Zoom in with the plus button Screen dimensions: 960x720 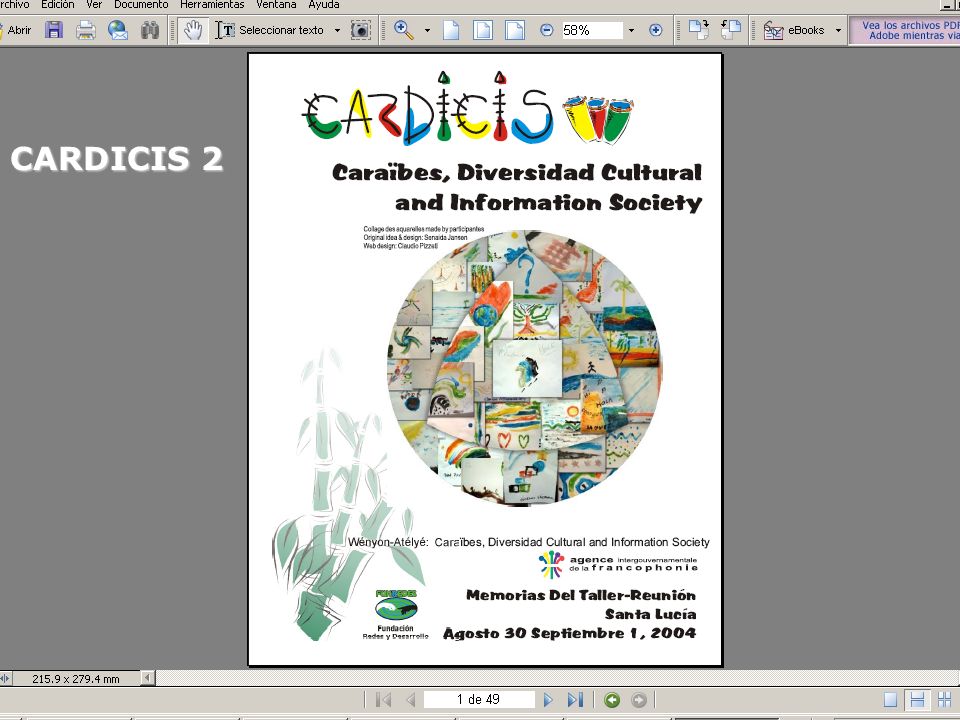tap(656, 30)
